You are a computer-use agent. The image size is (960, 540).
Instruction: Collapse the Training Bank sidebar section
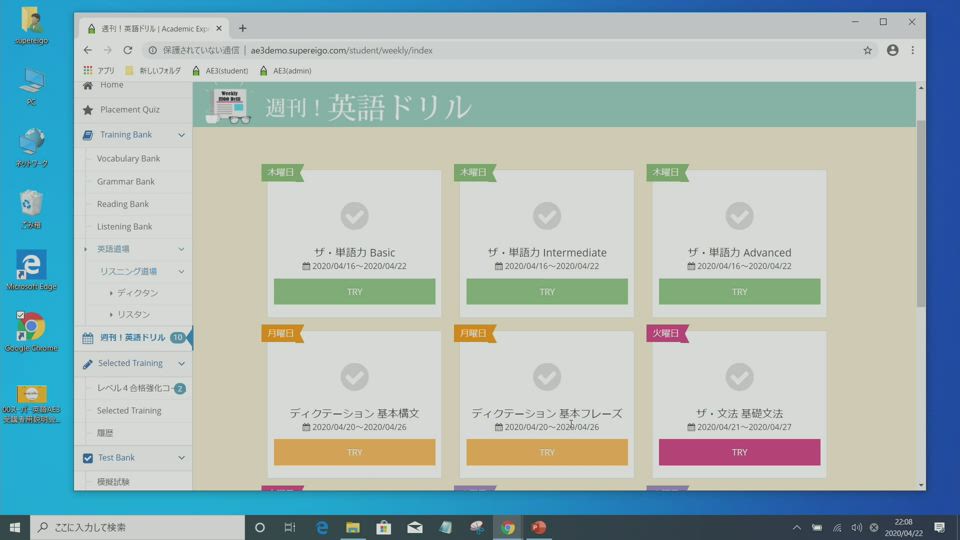click(x=181, y=135)
